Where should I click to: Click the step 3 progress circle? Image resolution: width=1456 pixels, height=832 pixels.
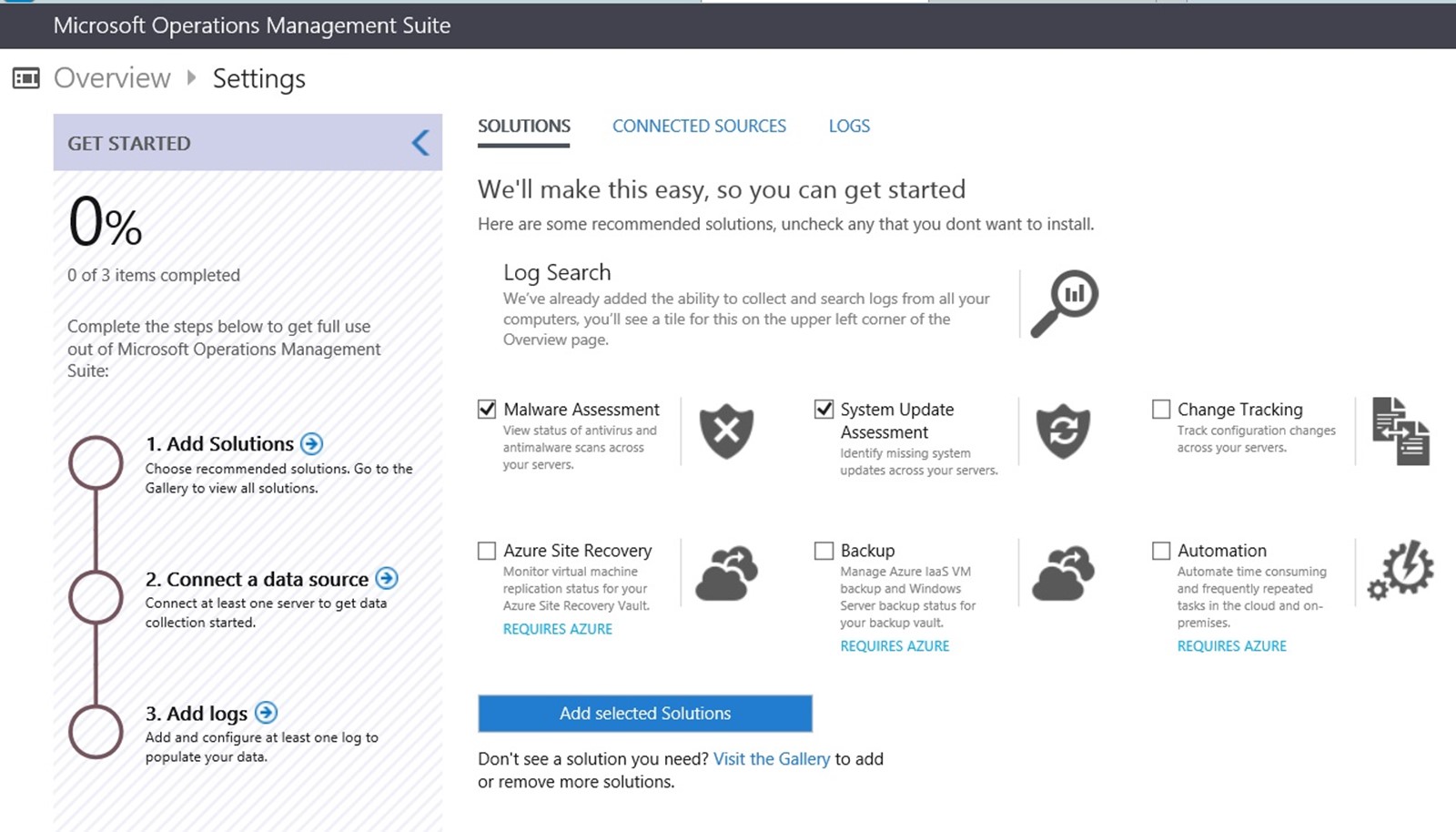pyautogui.click(x=96, y=732)
